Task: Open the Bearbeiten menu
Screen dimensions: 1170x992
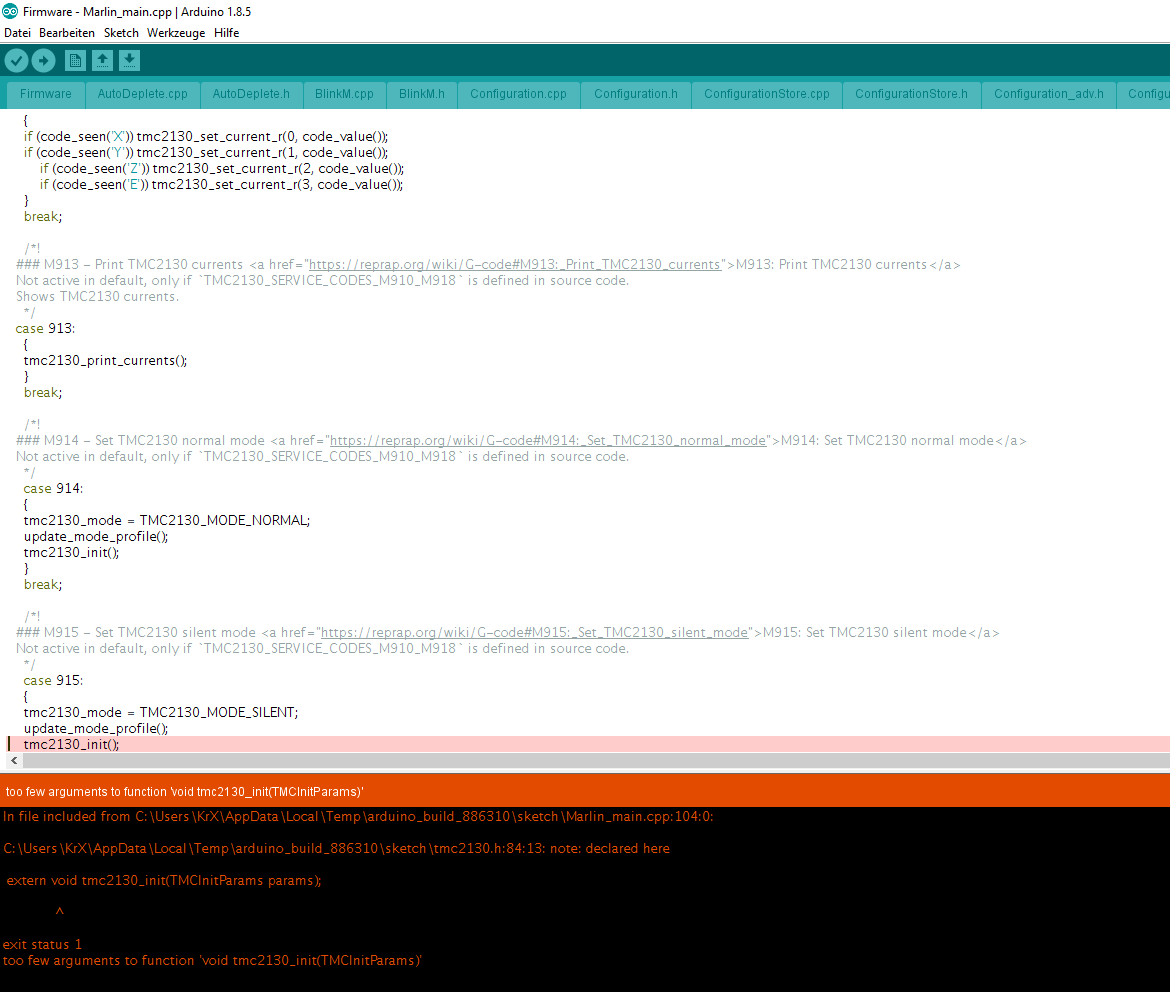Action: [66, 32]
